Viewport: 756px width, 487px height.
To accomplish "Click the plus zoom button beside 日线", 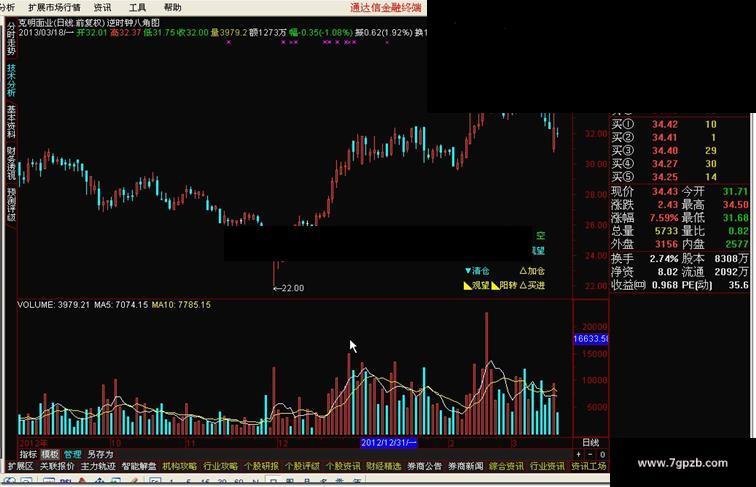I will 578,454.
